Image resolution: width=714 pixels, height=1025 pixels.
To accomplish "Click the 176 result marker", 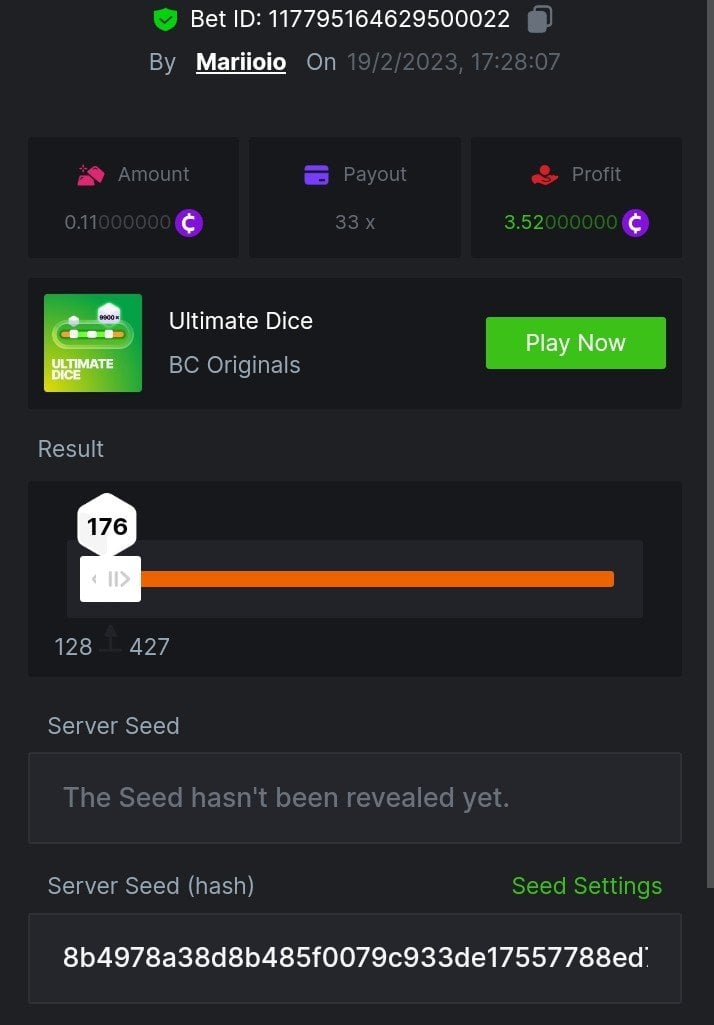I will pos(107,526).
